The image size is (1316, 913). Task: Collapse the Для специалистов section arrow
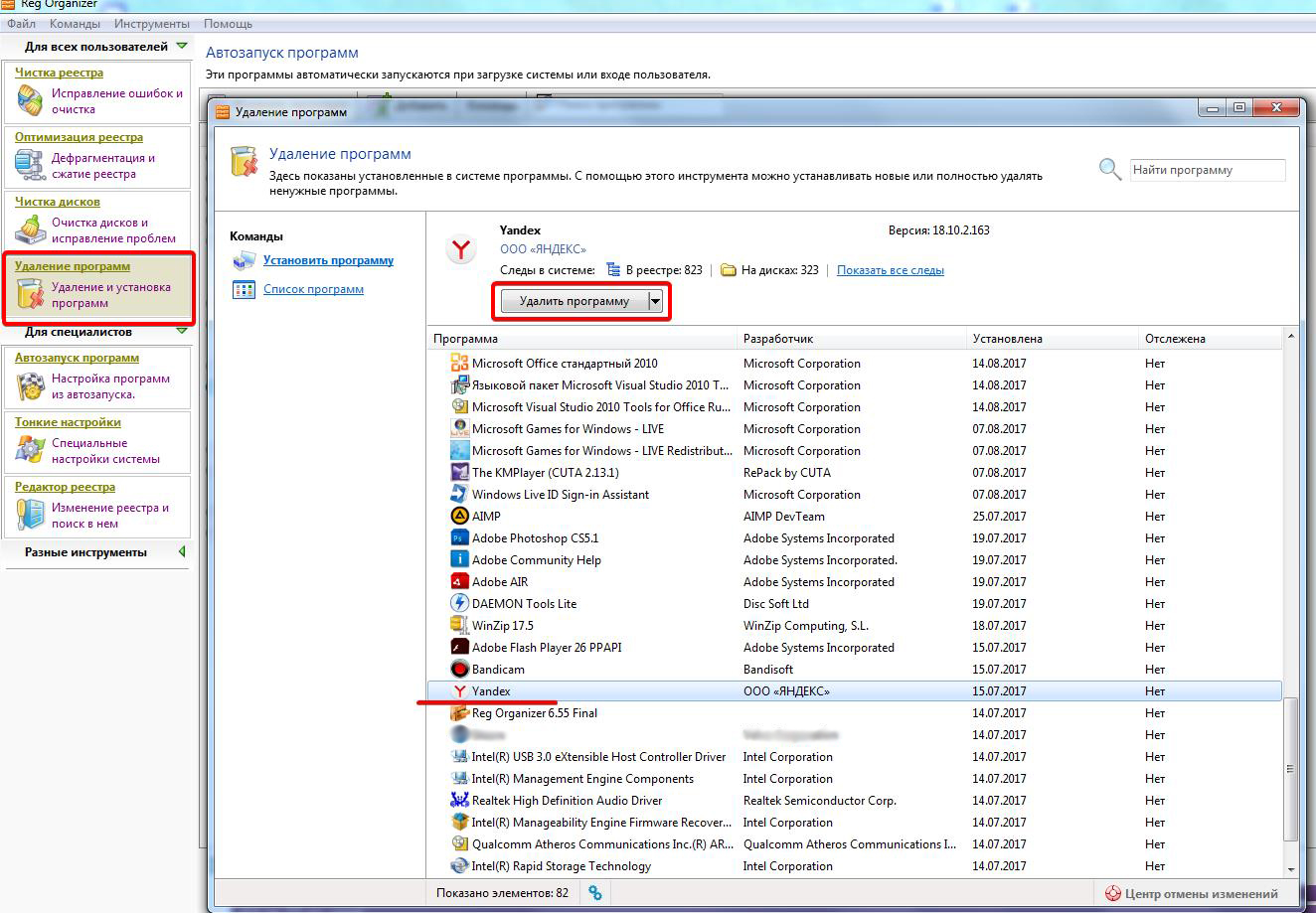(x=181, y=332)
